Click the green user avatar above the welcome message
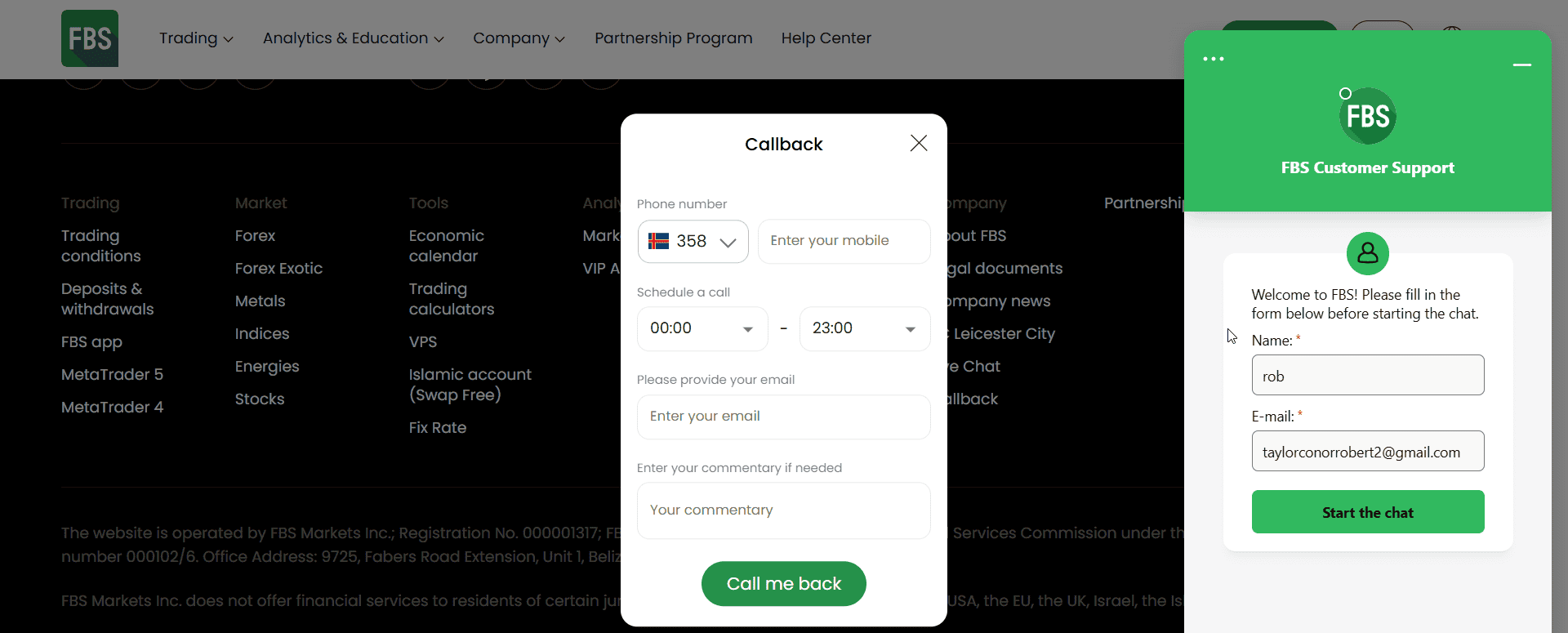 click(1368, 253)
